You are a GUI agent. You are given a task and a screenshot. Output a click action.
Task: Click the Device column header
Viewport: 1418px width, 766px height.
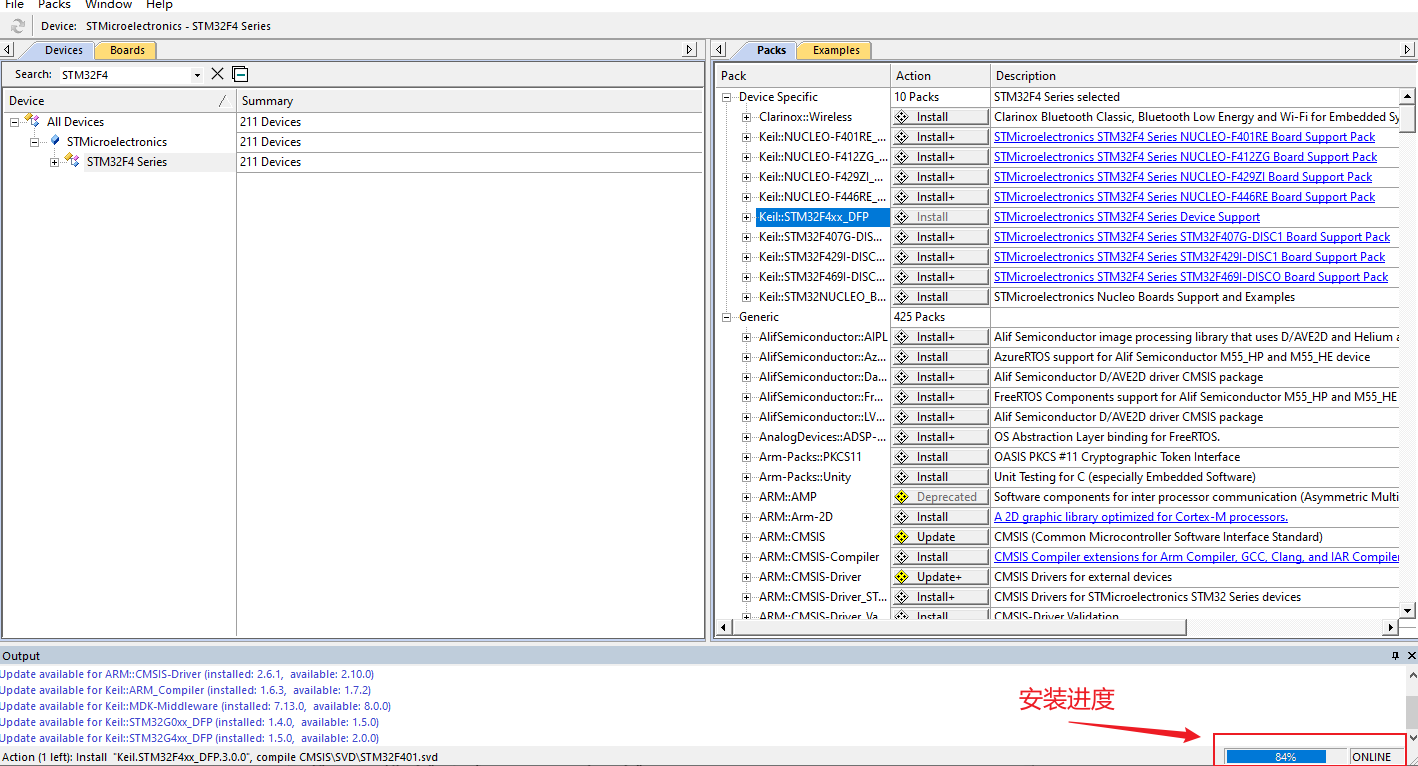click(x=118, y=101)
